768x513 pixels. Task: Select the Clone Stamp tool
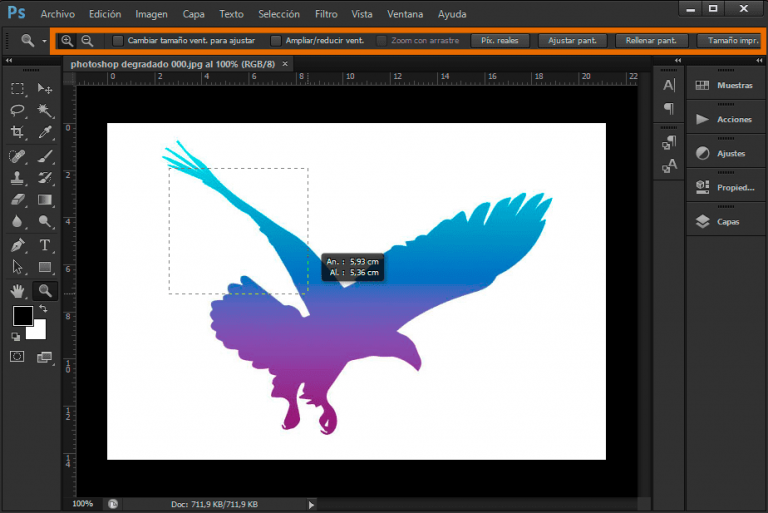17,178
